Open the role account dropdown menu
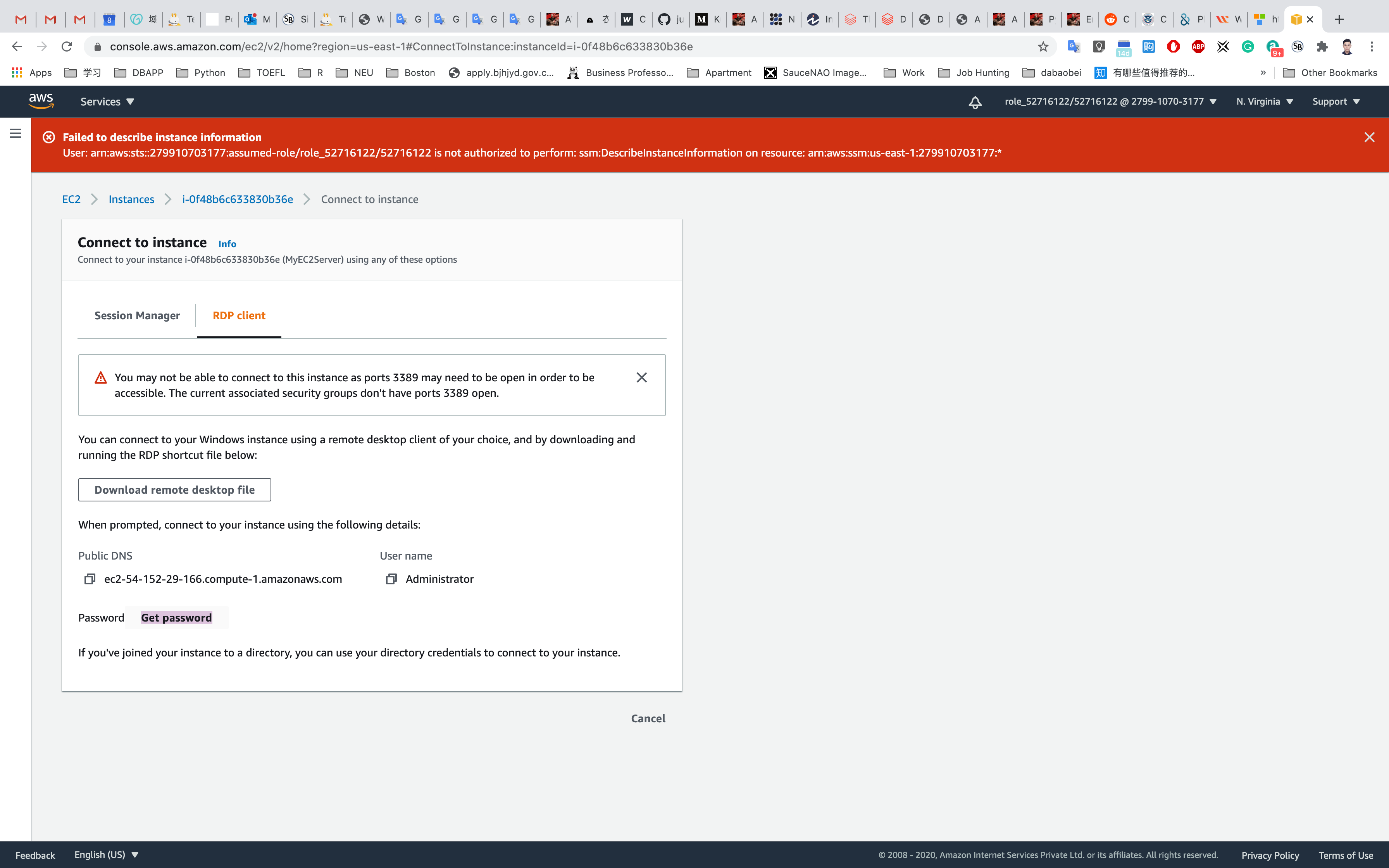 [1110, 102]
